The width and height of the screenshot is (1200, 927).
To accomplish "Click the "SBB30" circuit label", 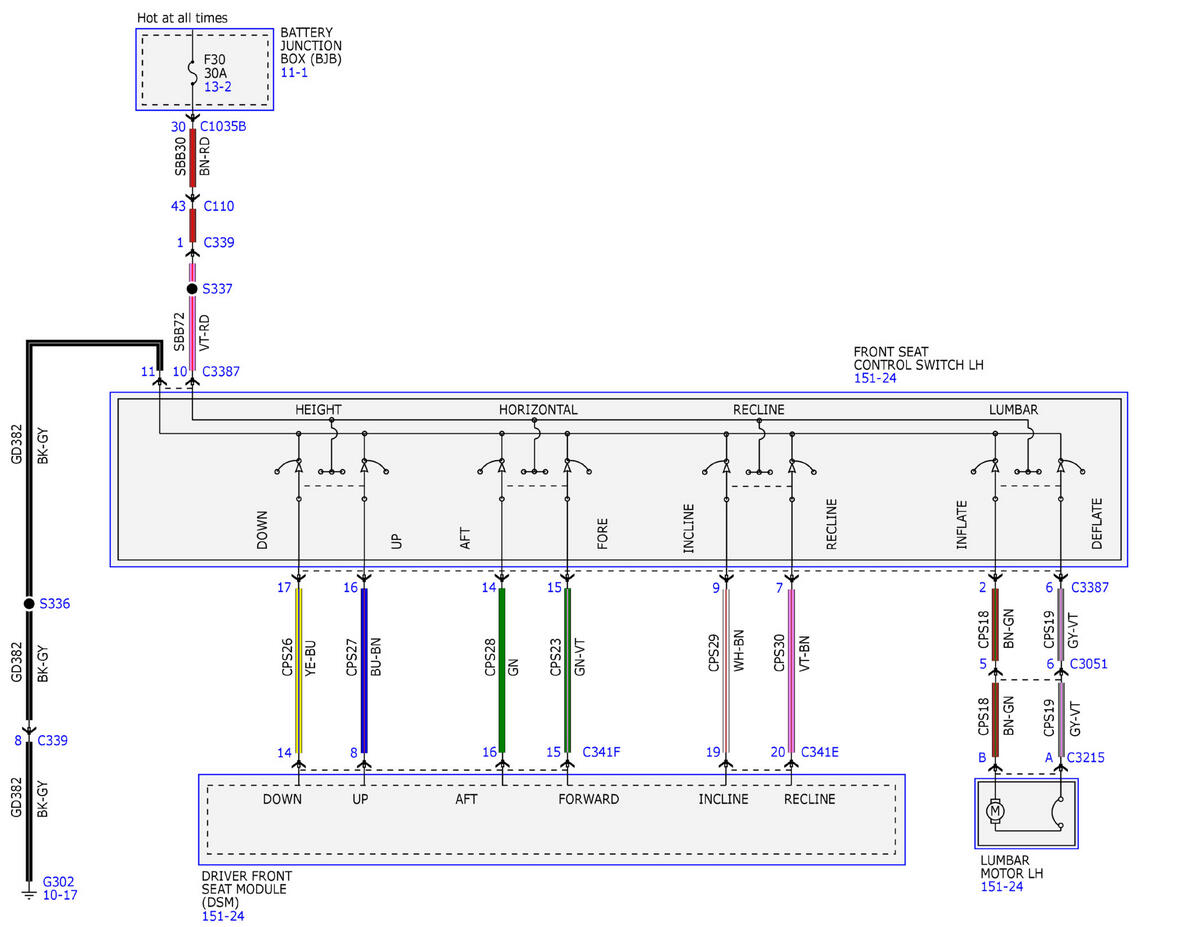I will click(x=181, y=157).
